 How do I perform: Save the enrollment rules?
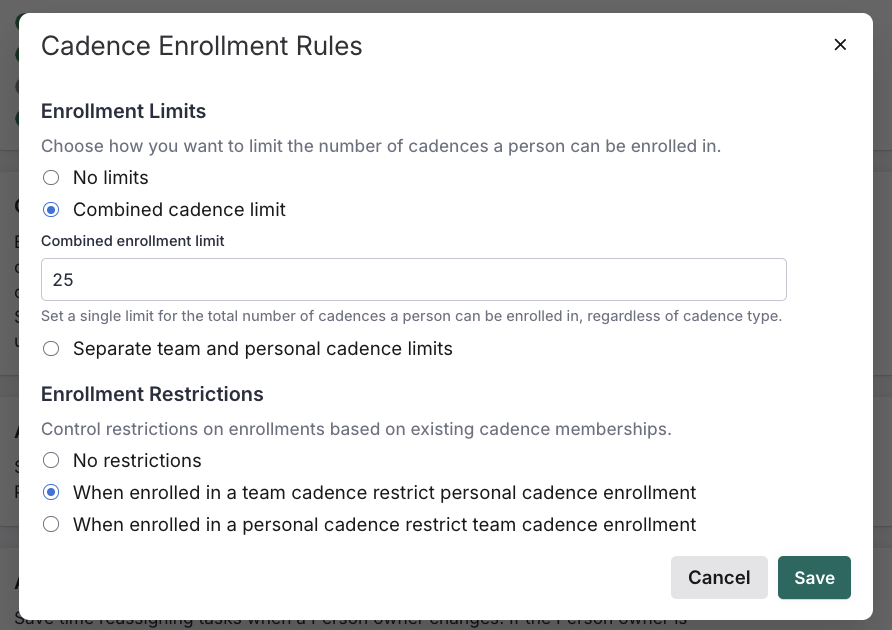[x=814, y=578]
